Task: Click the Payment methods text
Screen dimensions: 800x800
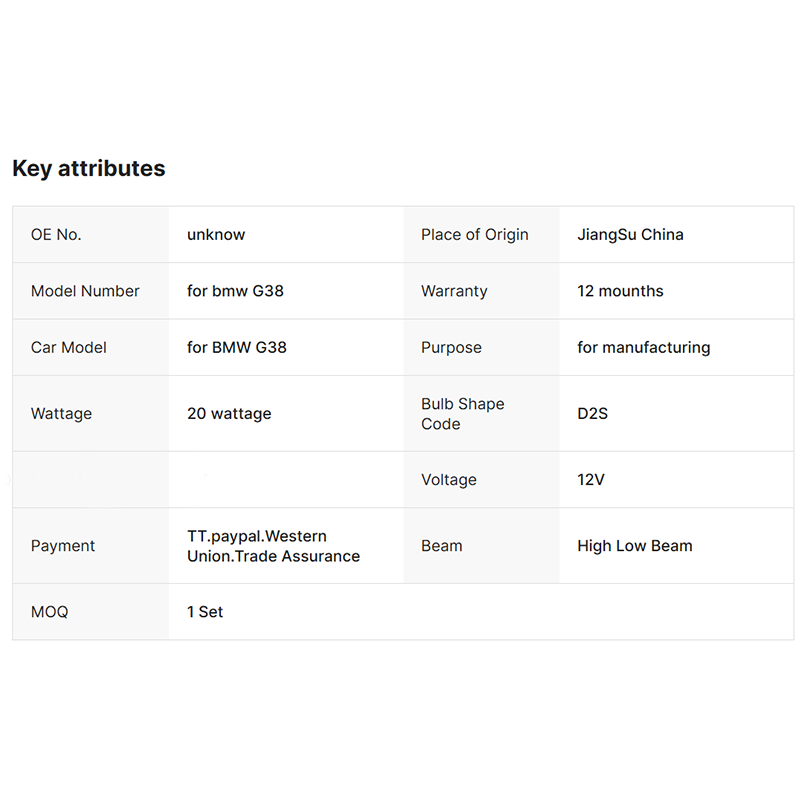Action: [x=273, y=545]
